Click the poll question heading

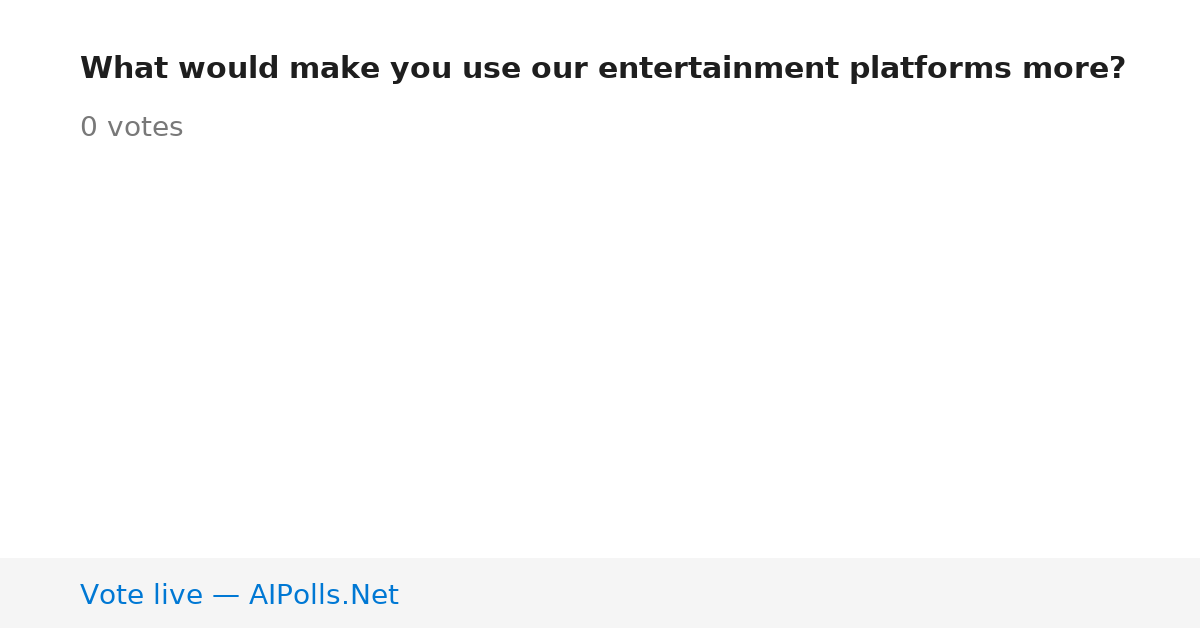pyautogui.click(x=603, y=69)
